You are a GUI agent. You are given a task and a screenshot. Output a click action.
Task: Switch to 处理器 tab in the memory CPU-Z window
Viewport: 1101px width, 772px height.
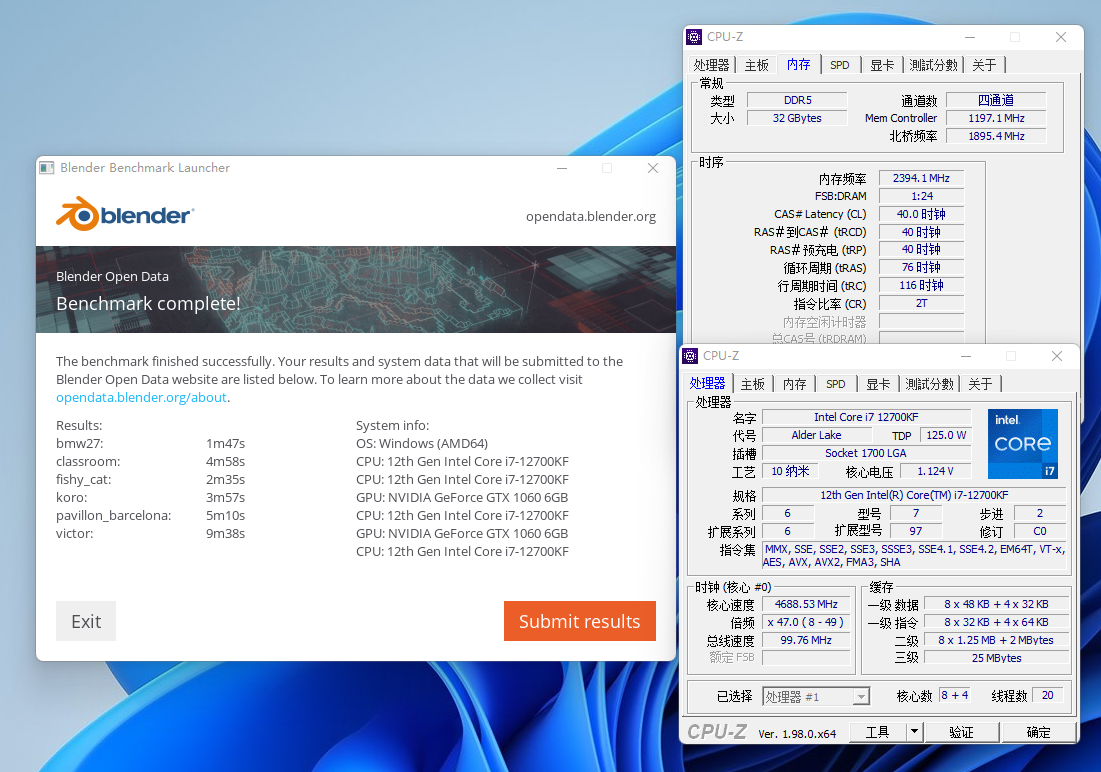[x=711, y=65]
